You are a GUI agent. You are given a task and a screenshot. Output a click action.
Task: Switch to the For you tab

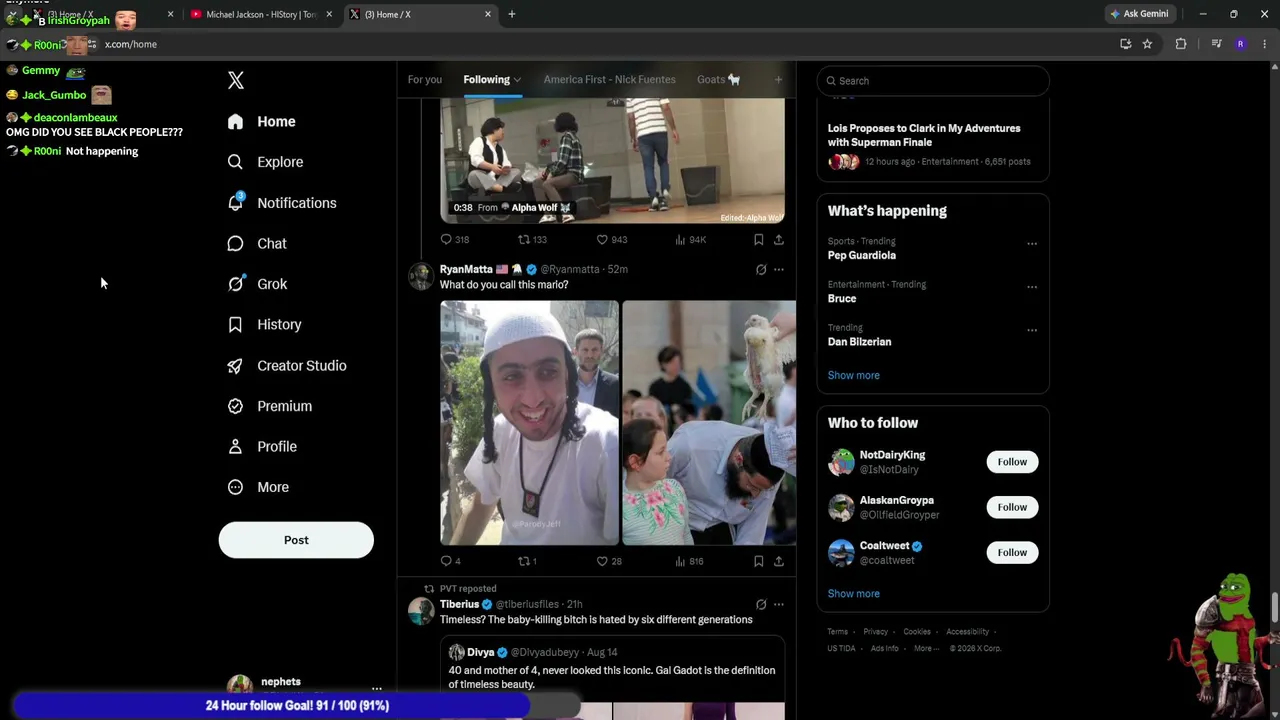pos(425,80)
